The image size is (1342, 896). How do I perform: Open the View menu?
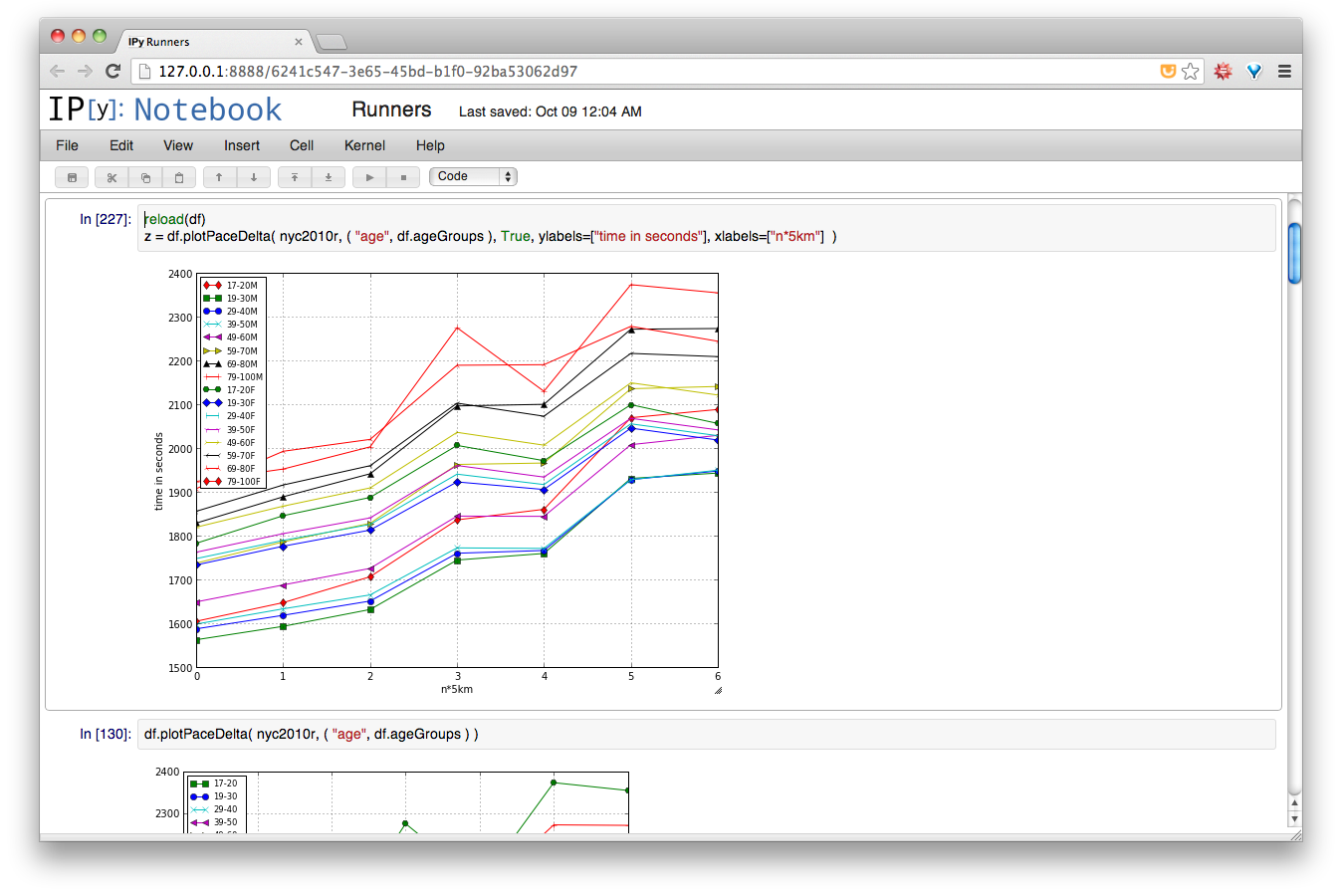(178, 145)
